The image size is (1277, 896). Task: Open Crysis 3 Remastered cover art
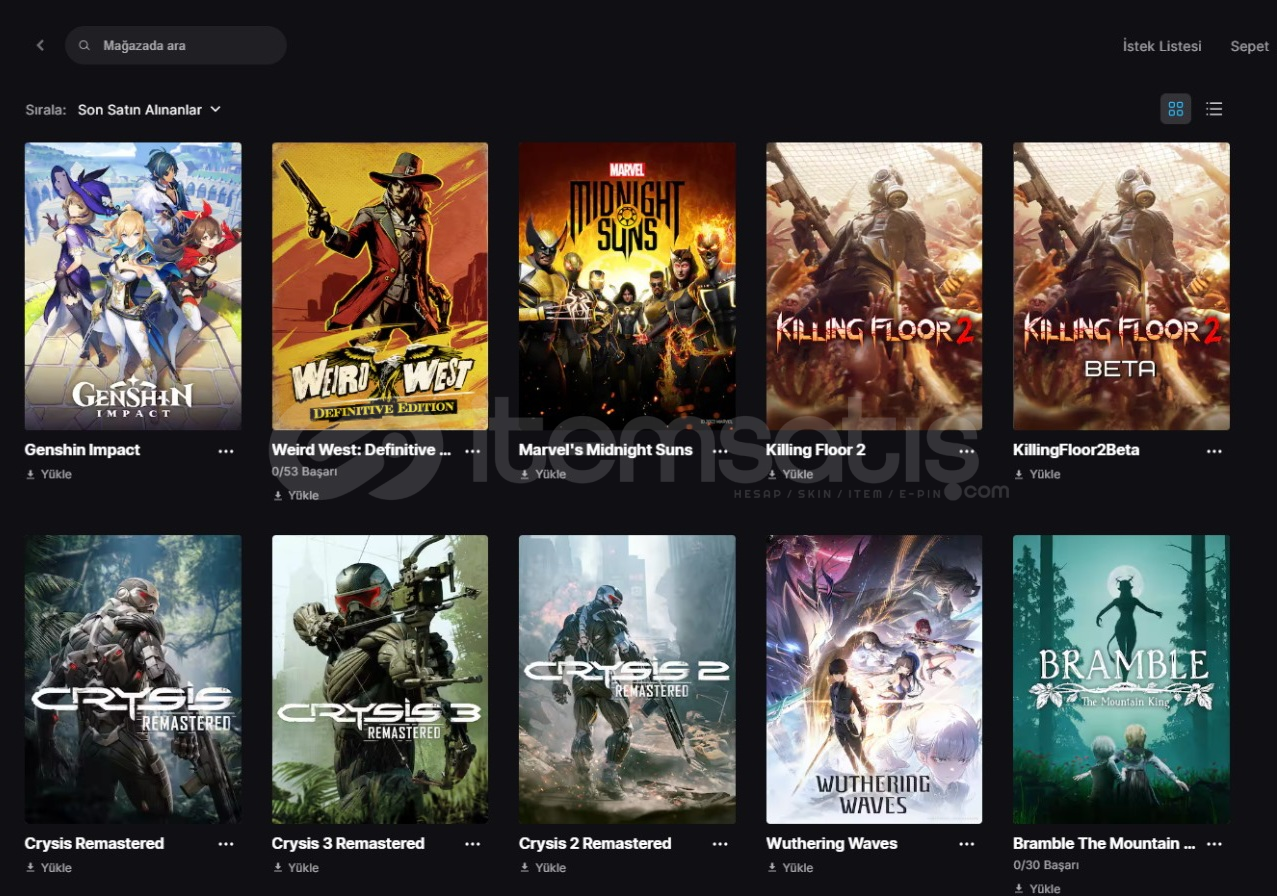(380, 679)
